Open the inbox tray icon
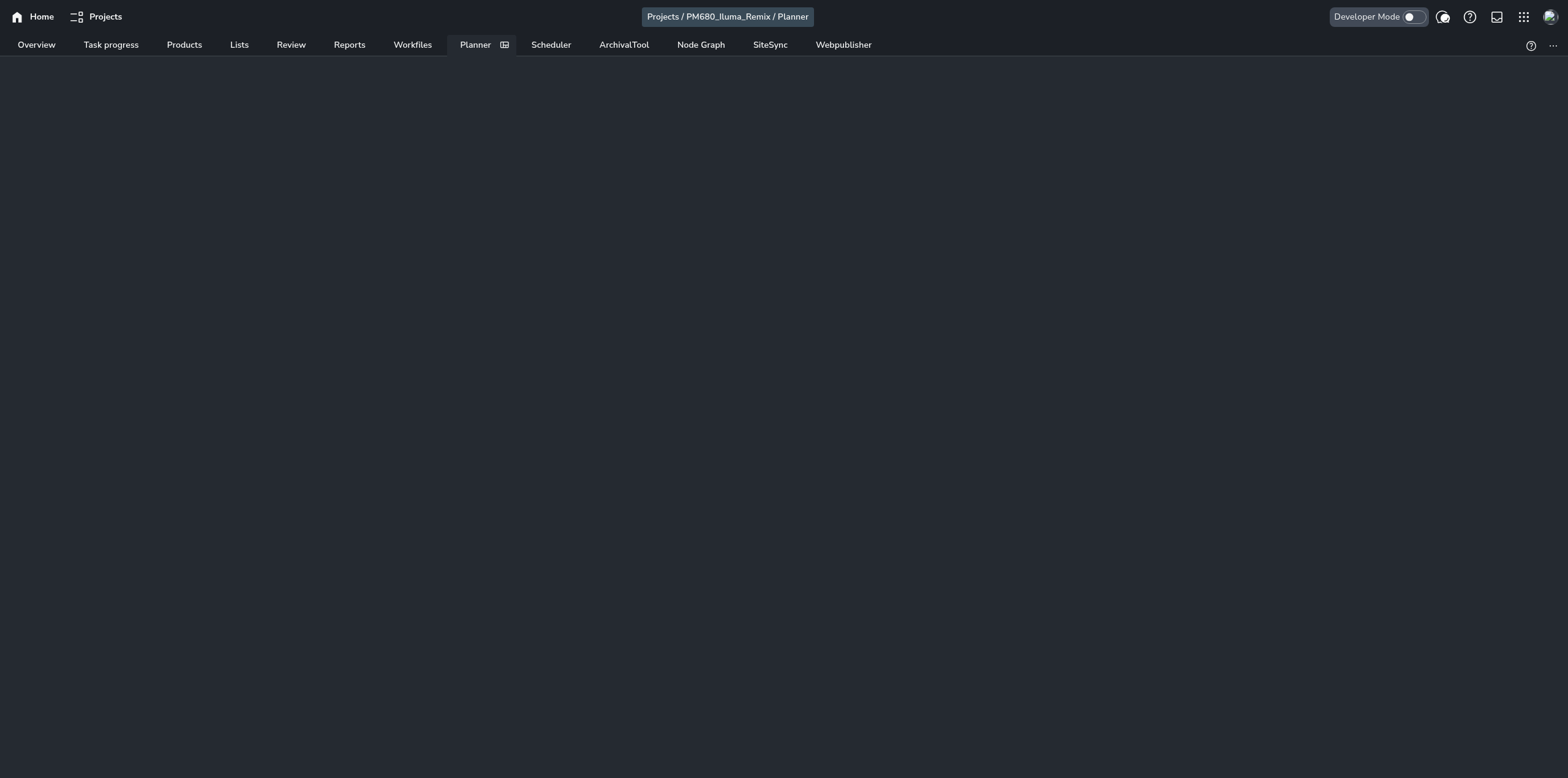Viewport: 1568px width, 778px height. coord(1496,17)
